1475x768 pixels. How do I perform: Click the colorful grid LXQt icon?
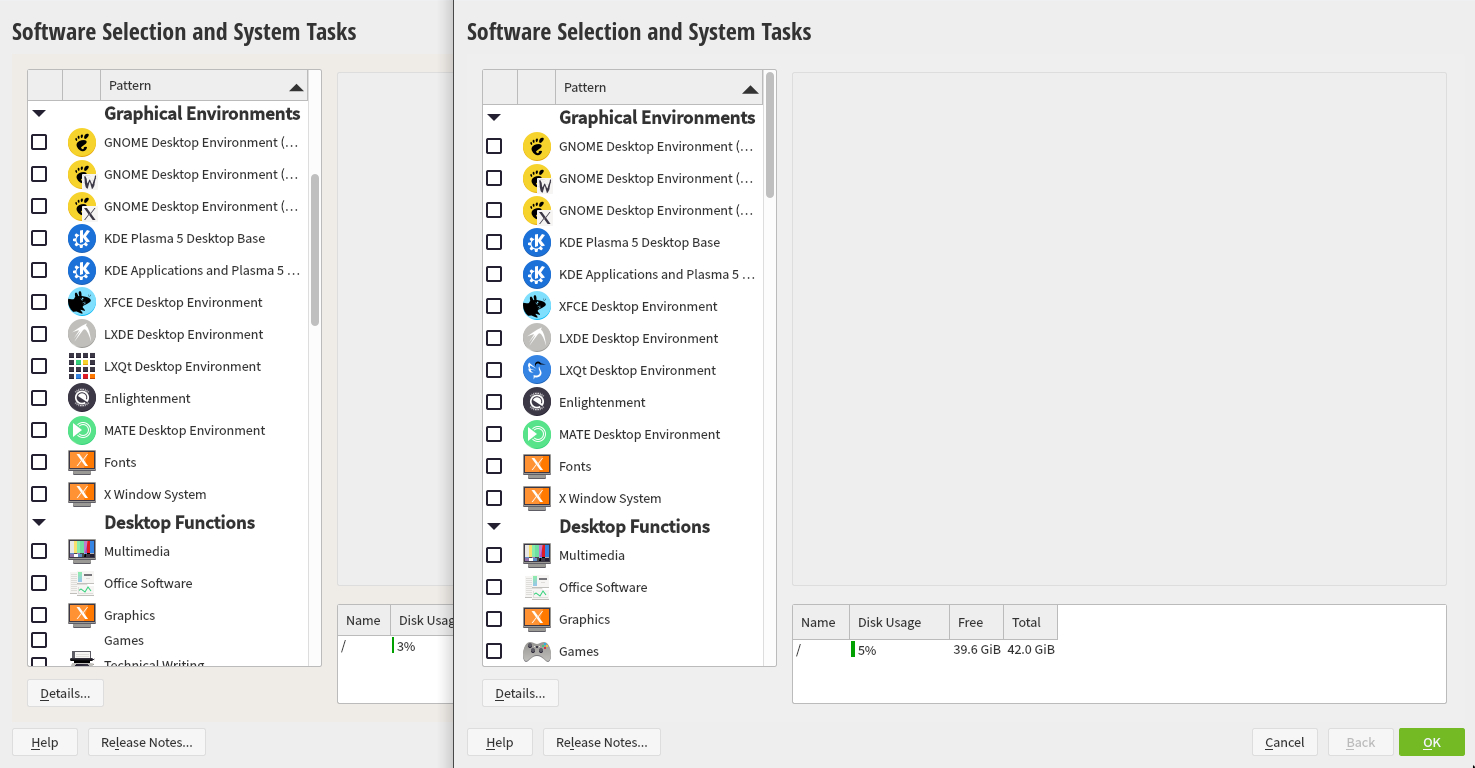(x=82, y=366)
